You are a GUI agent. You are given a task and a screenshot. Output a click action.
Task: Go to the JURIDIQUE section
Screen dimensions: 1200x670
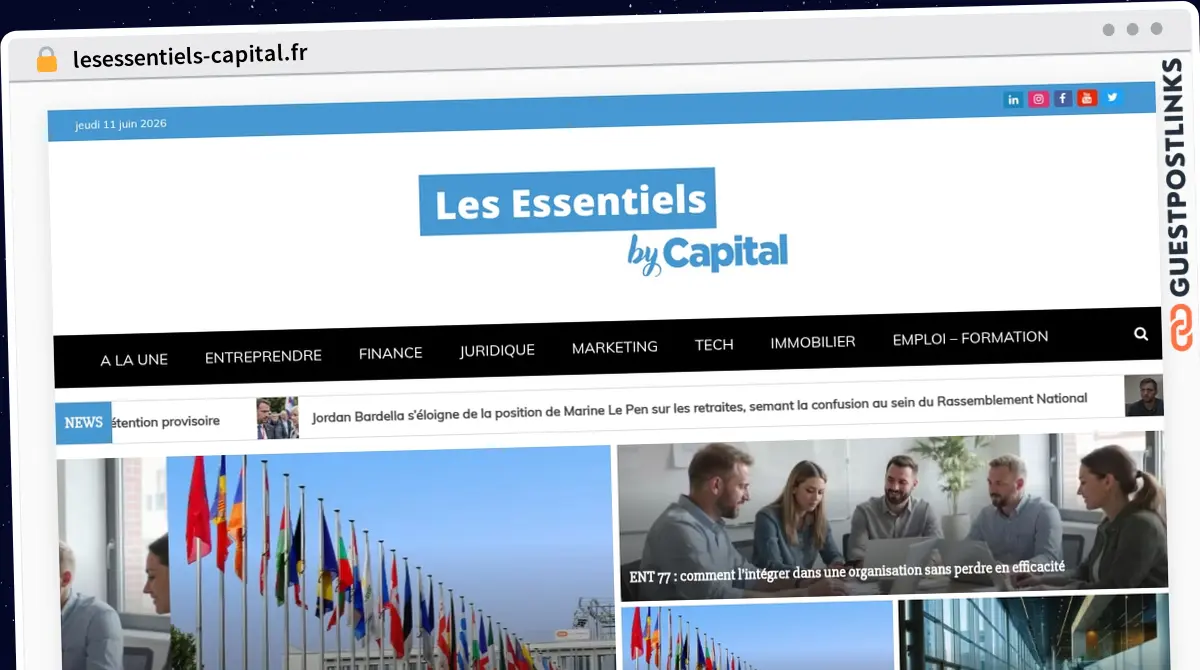click(497, 350)
